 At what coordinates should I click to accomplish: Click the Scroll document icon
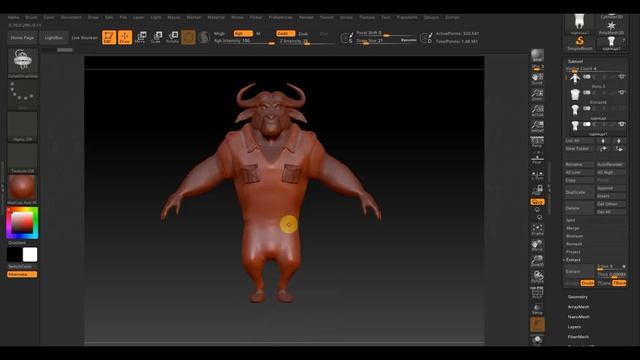[x=537, y=78]
